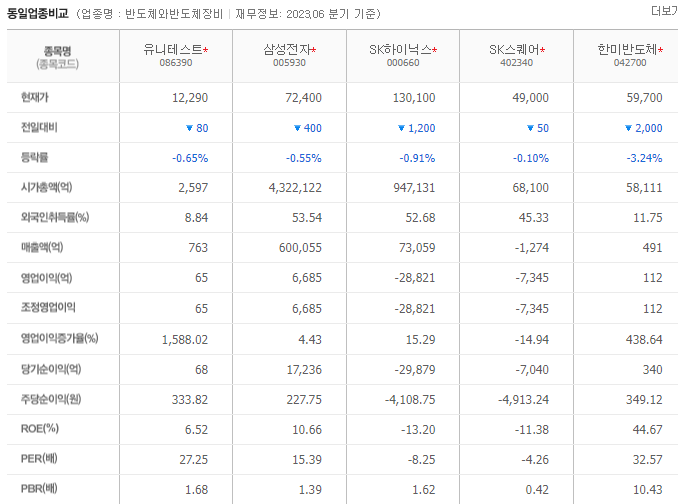Select the 조정영업이익 row label
The height and width of the screenshot is (504, 678).
48,307
